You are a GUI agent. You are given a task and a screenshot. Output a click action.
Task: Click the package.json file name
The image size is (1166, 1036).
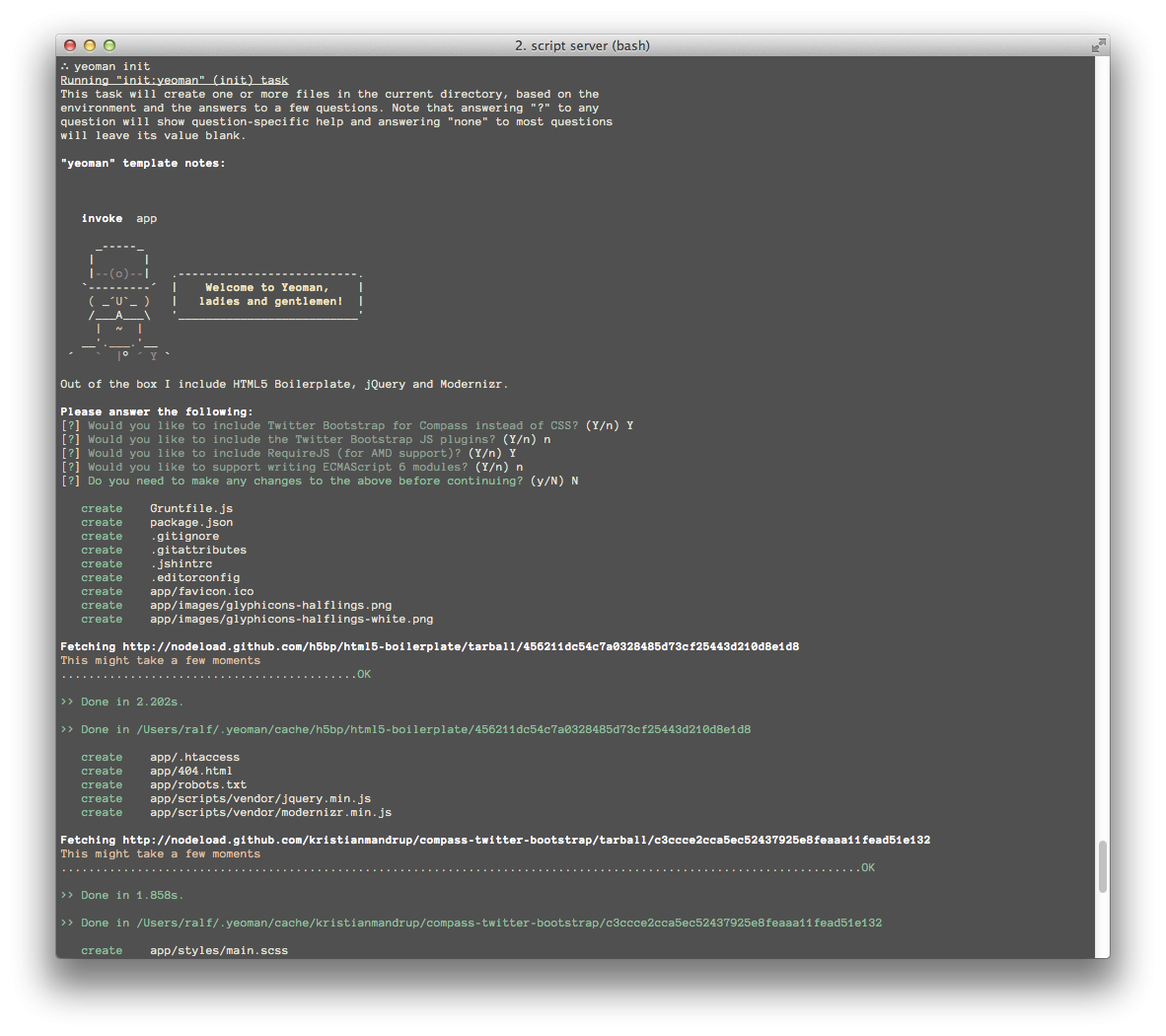tap(191, 523)
